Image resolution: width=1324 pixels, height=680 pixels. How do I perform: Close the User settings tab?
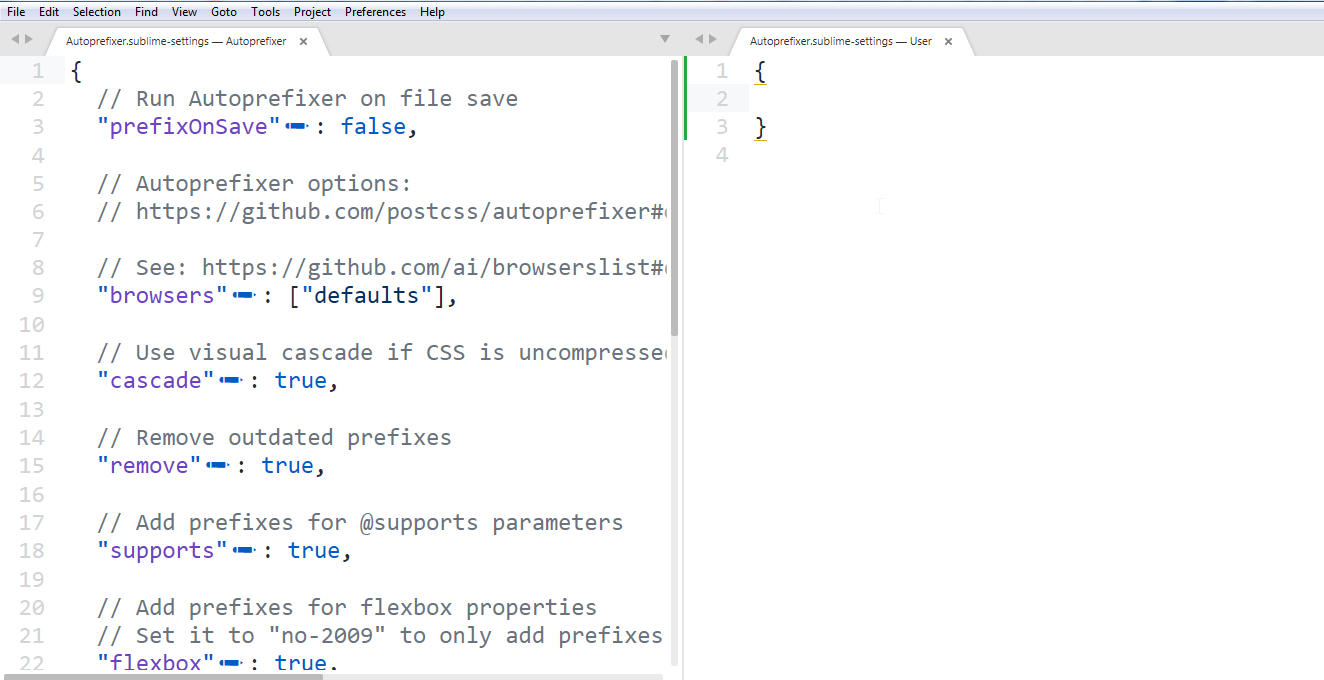pos(948,42)
